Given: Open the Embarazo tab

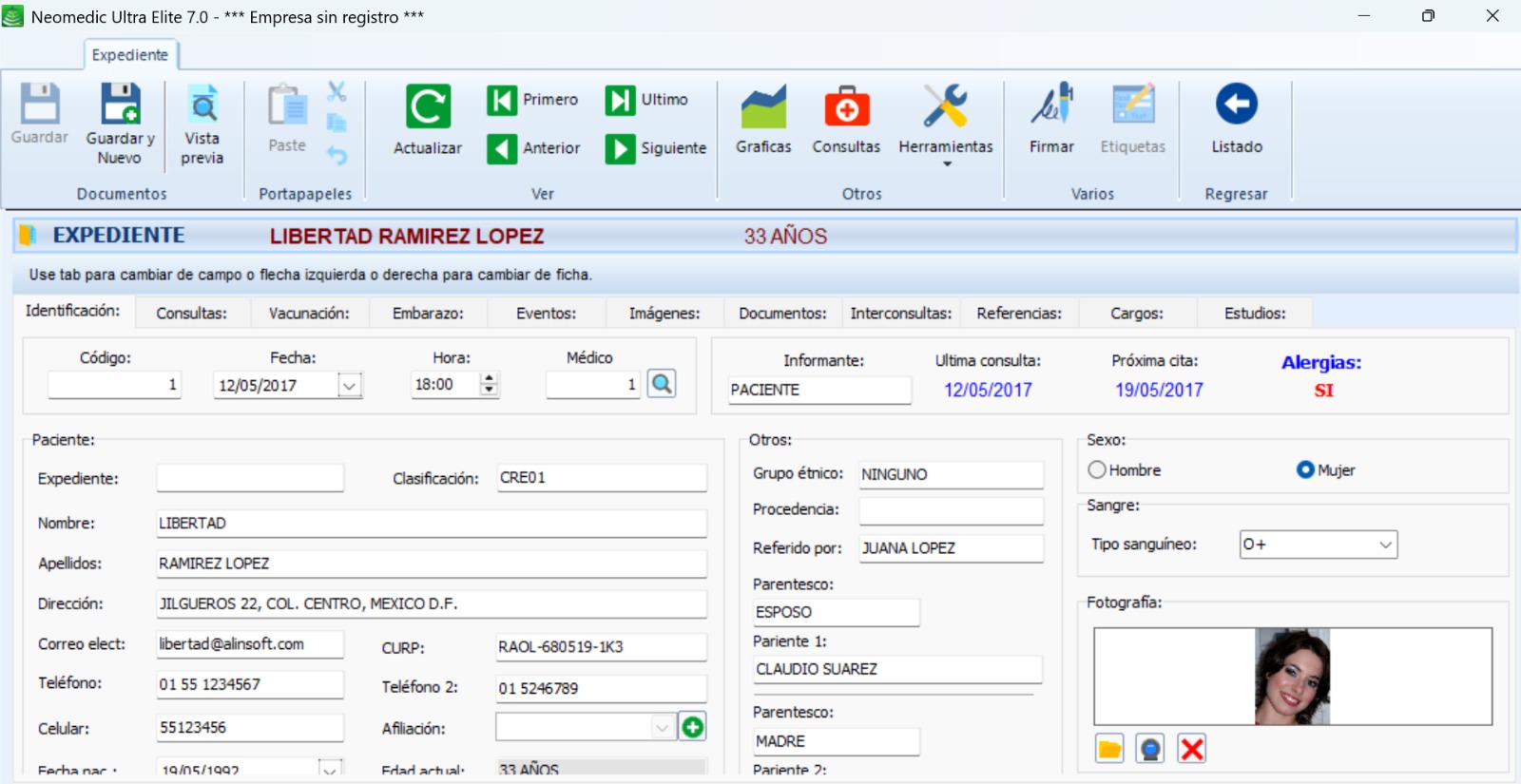Looking at the screenshot, I should pos(428,313).
